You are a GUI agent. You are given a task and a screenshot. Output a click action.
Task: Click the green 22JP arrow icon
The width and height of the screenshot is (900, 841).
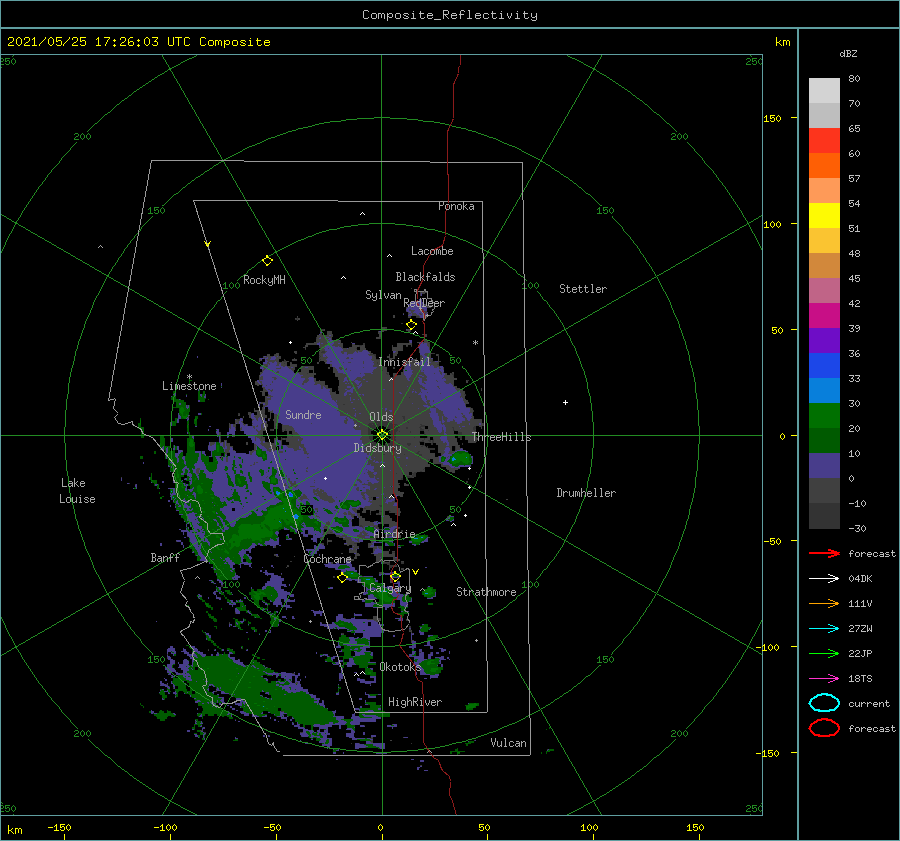tap(824, 653)
